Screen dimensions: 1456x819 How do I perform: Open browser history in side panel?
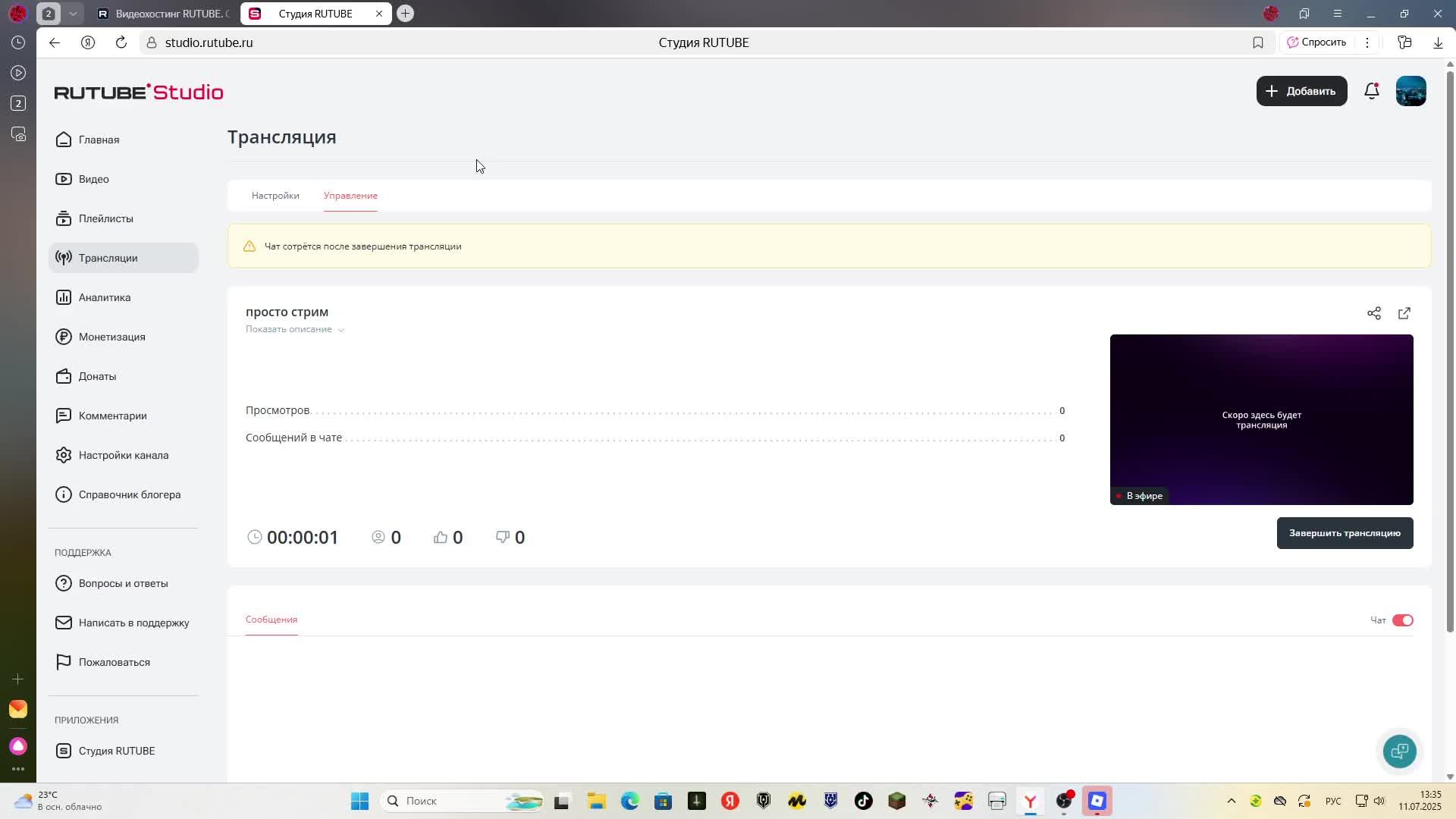click(x=18, y=42)
